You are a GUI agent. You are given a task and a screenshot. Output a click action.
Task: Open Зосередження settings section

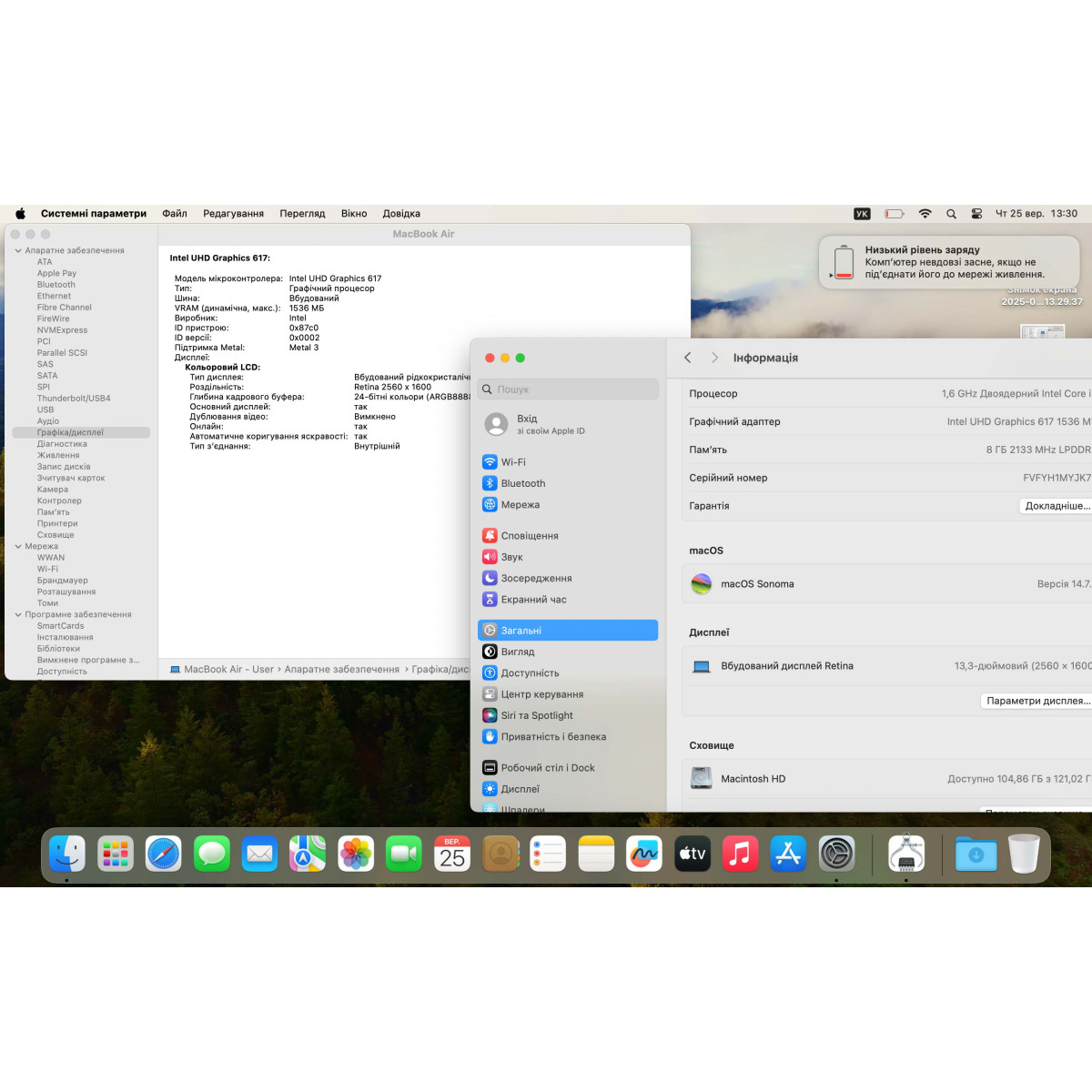click(568, 578)
